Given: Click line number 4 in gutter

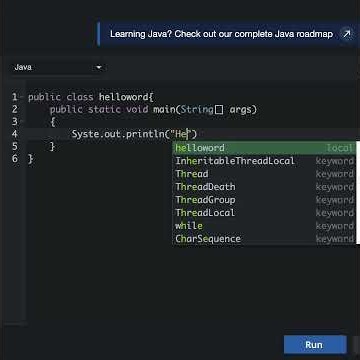Looking at the screenshot, I should coord(14,134).
